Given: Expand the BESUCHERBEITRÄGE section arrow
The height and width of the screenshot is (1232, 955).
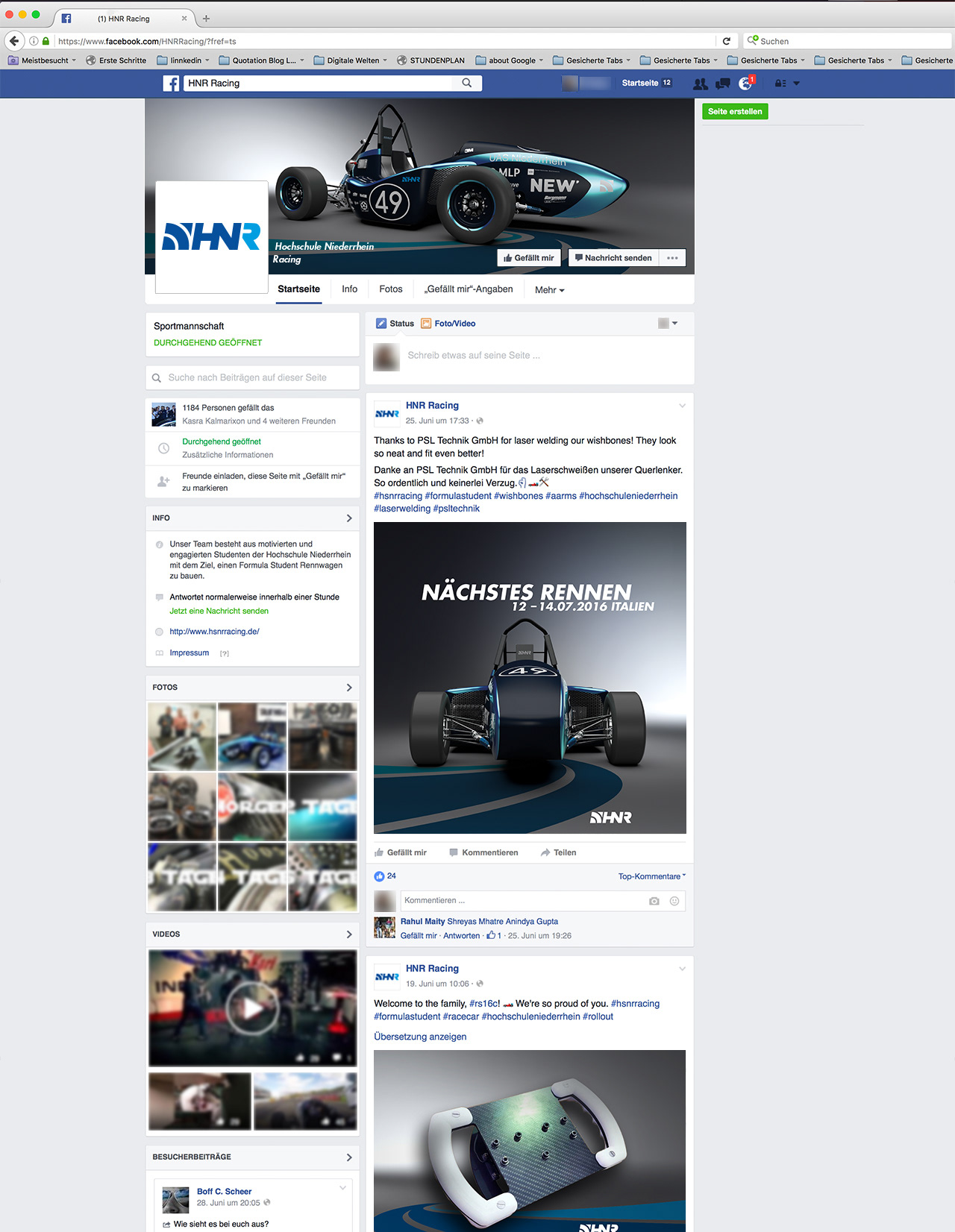Looking at the screenshot, I should coord(349,1157).
